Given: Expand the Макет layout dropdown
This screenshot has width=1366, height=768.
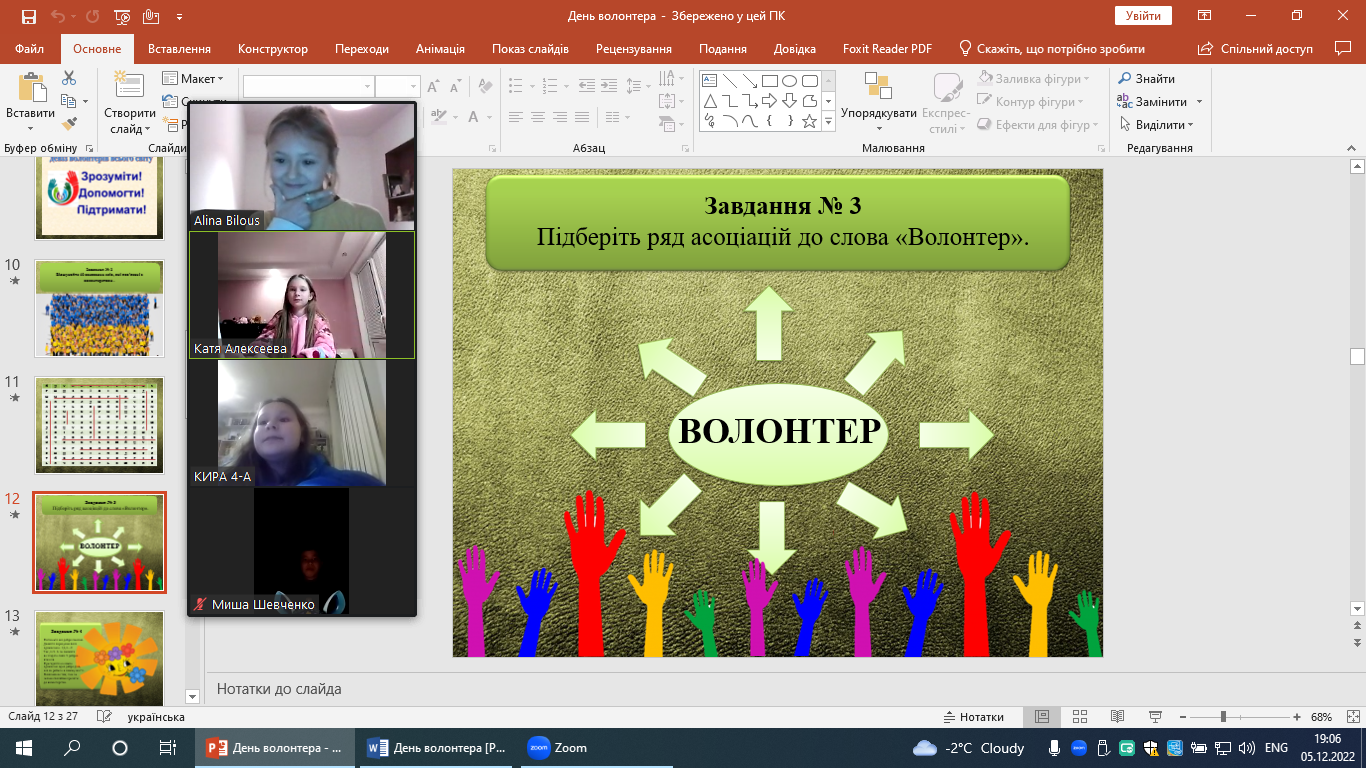Looking at the screenshot, I should tap(195, 79).
